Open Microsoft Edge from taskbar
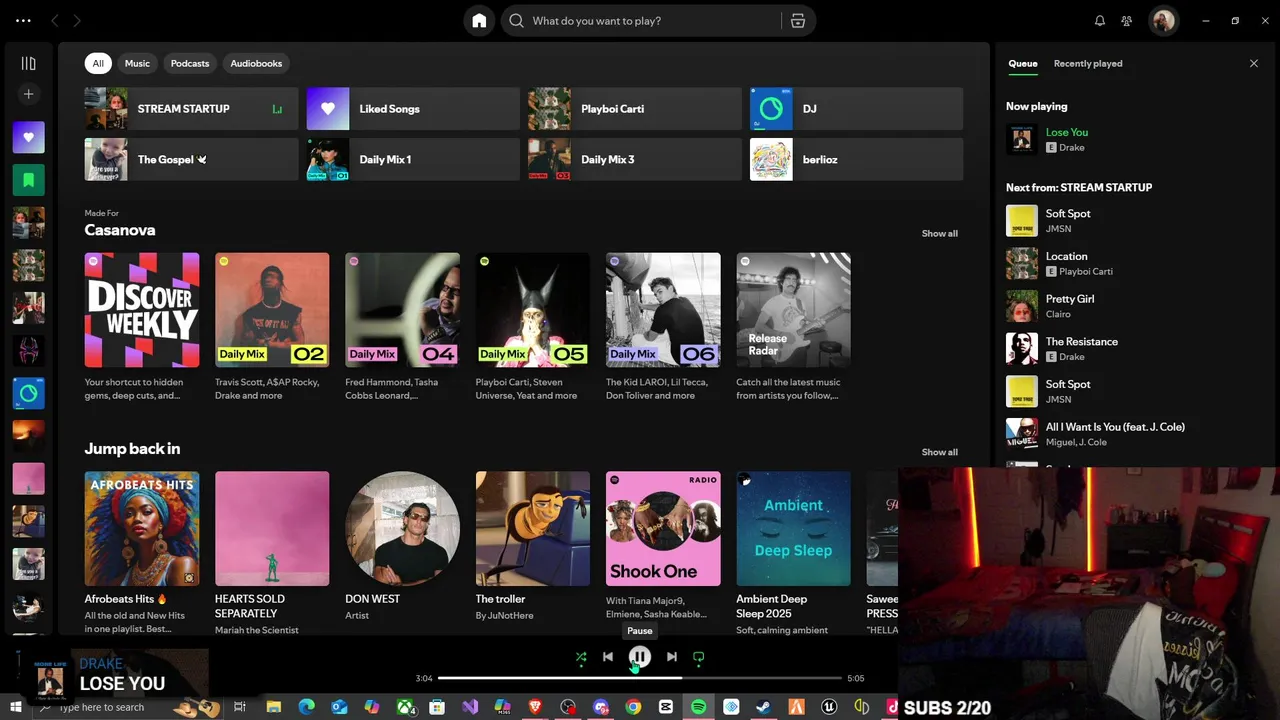 coord(306,707)
